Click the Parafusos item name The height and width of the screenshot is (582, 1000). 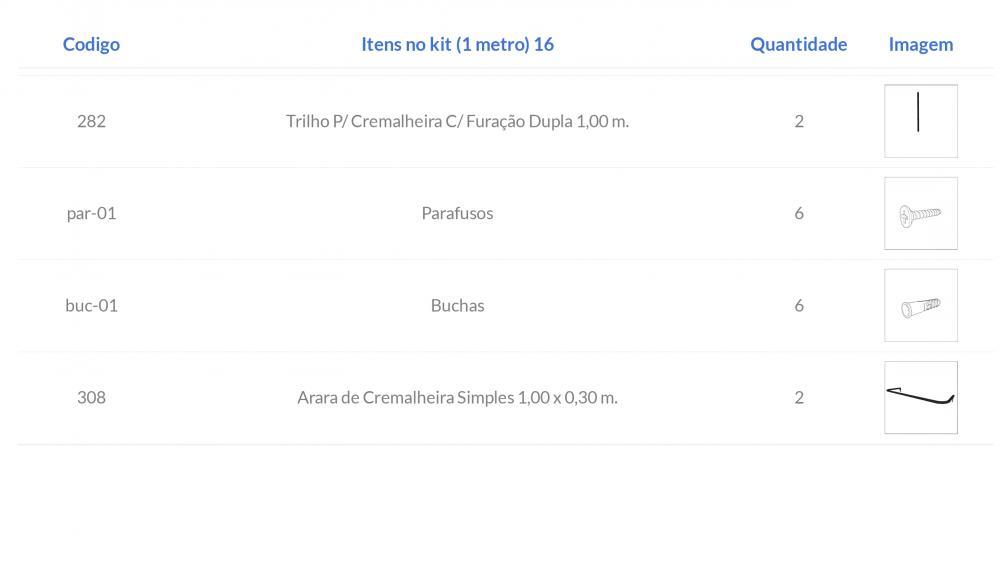(x=457, y=214)
